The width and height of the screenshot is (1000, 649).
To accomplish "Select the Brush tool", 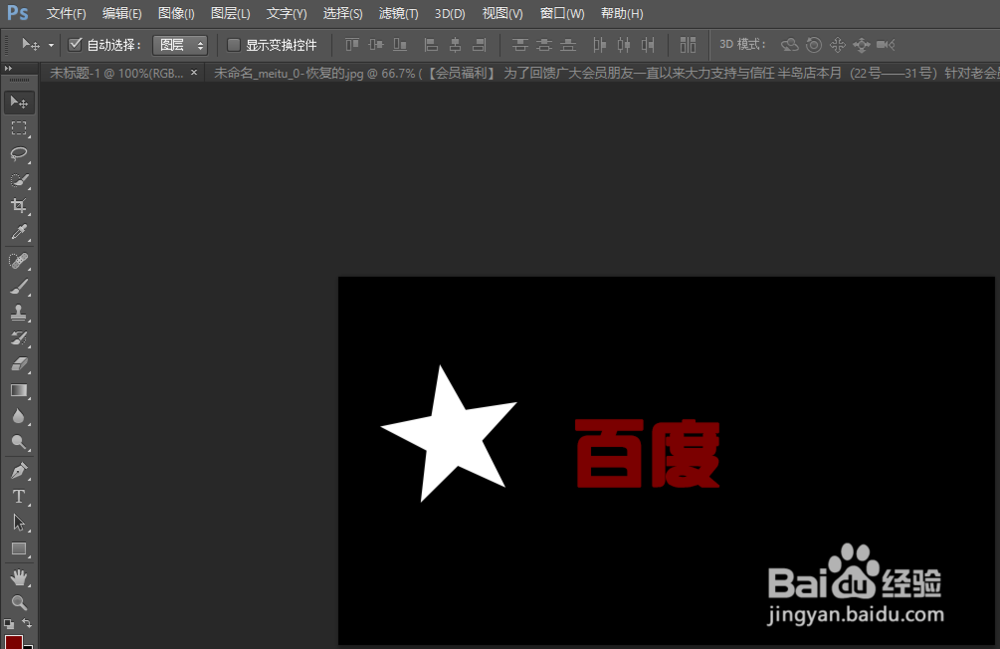I will click(x=19, y=287).
